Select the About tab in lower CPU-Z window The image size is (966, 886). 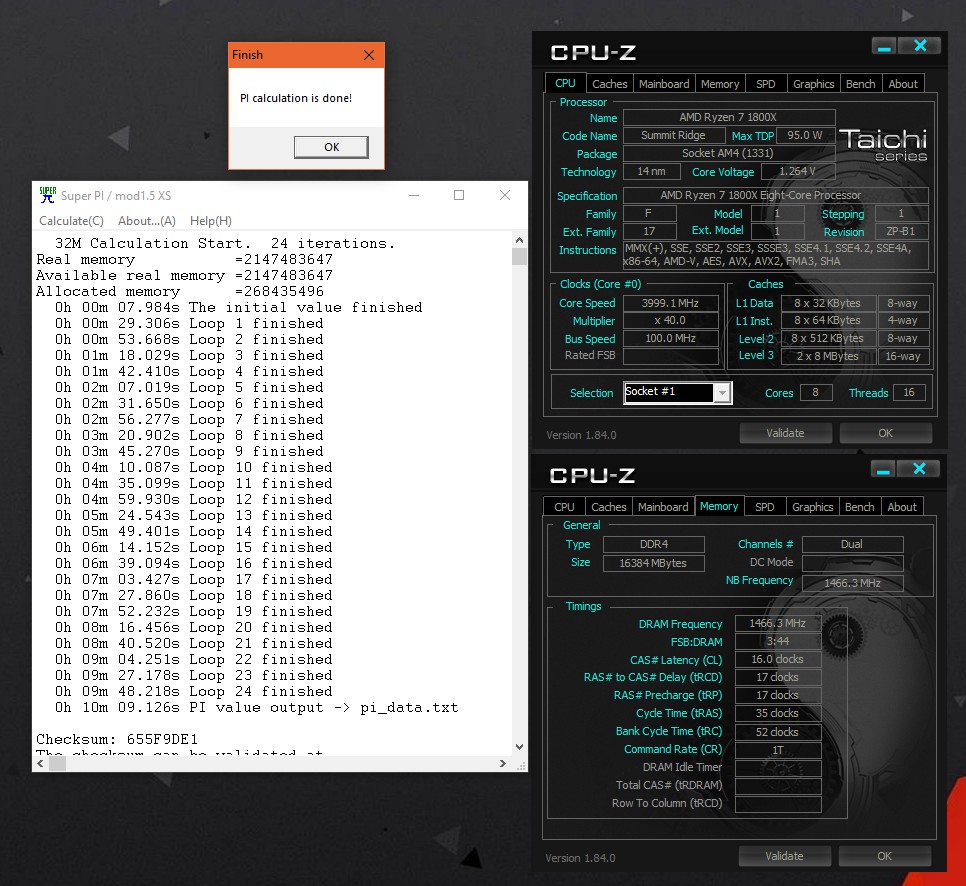click(x=902, y=506)
